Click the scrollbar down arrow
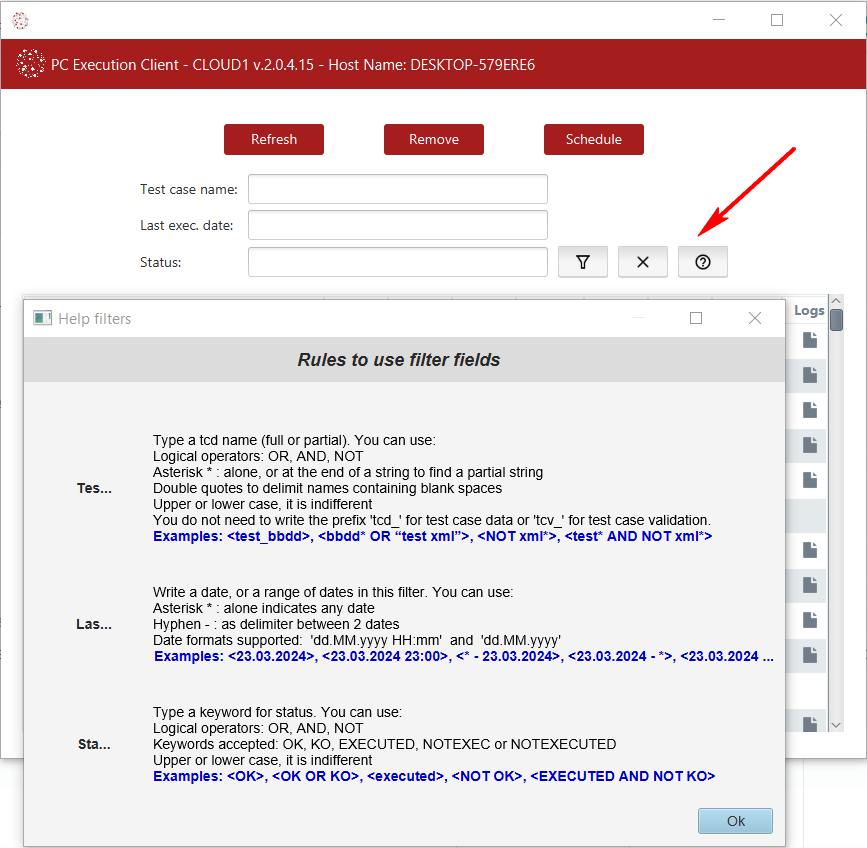This screenshot has width=867, height=848. point(836,725)
